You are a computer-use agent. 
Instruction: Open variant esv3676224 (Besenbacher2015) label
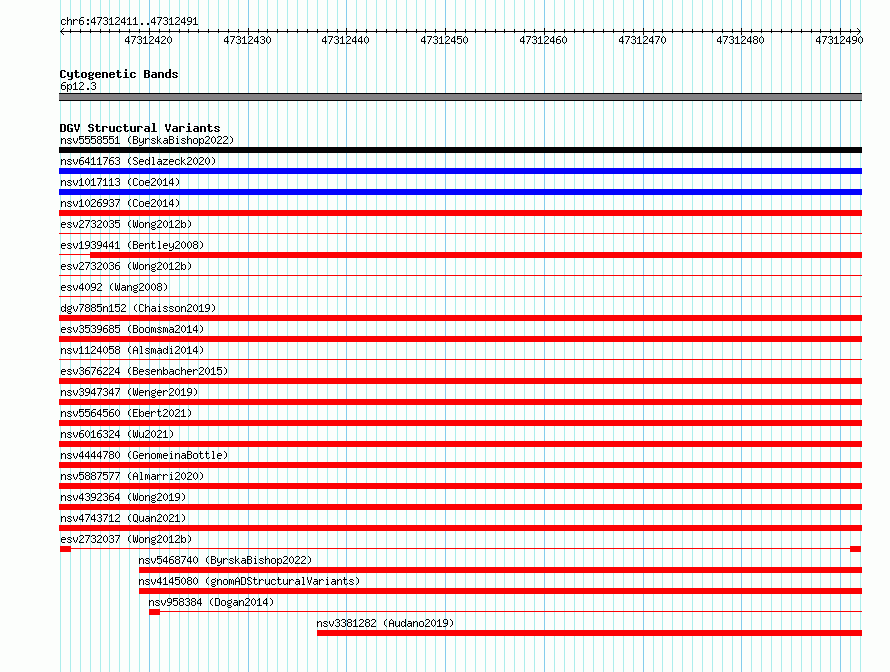click(144, 371)
